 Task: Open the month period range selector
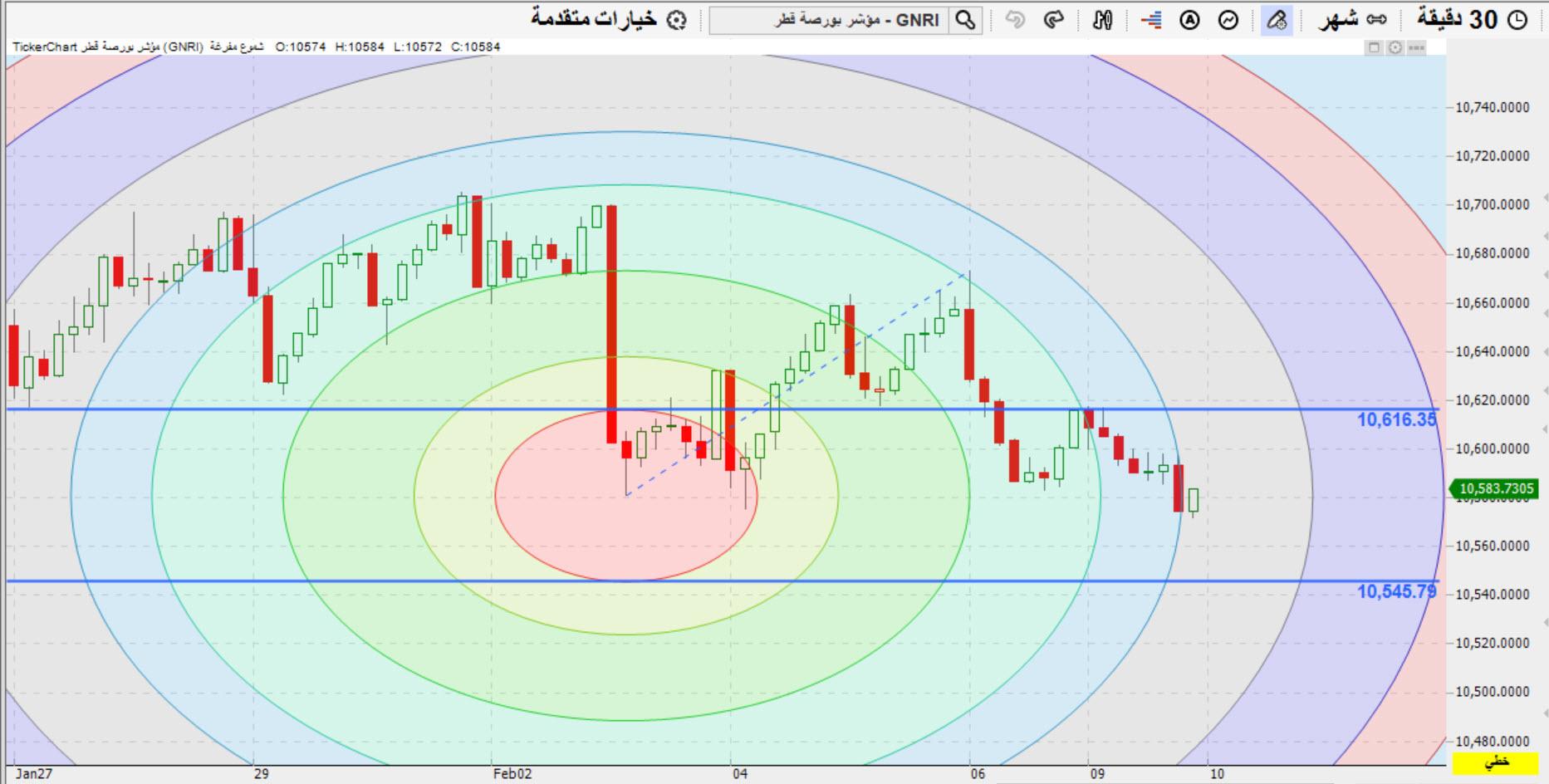1352,19
